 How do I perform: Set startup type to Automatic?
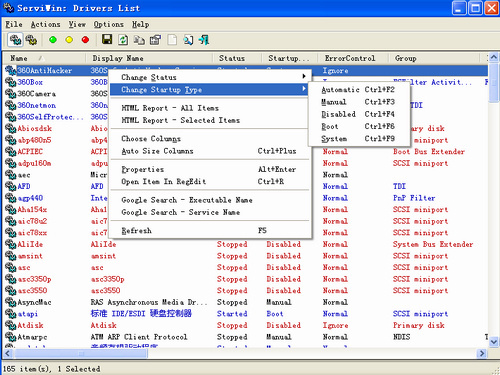point(359,90)
